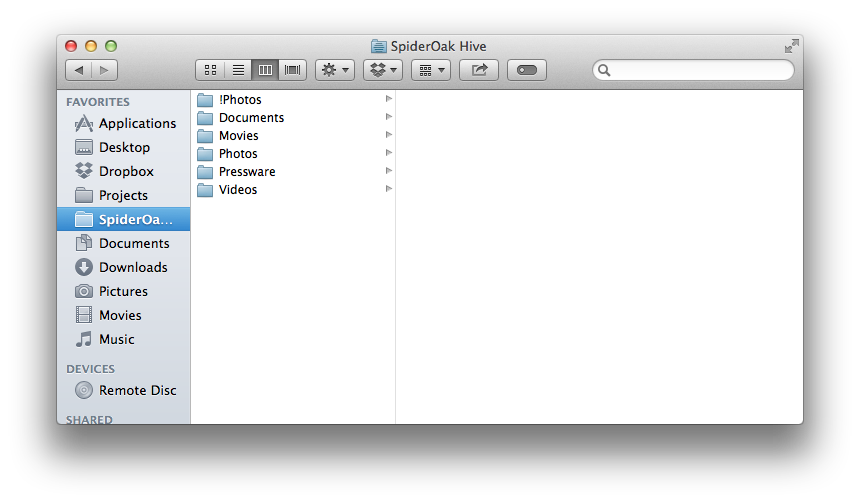
Task: Minimize the window with yellow button
Action: [91, 46]
